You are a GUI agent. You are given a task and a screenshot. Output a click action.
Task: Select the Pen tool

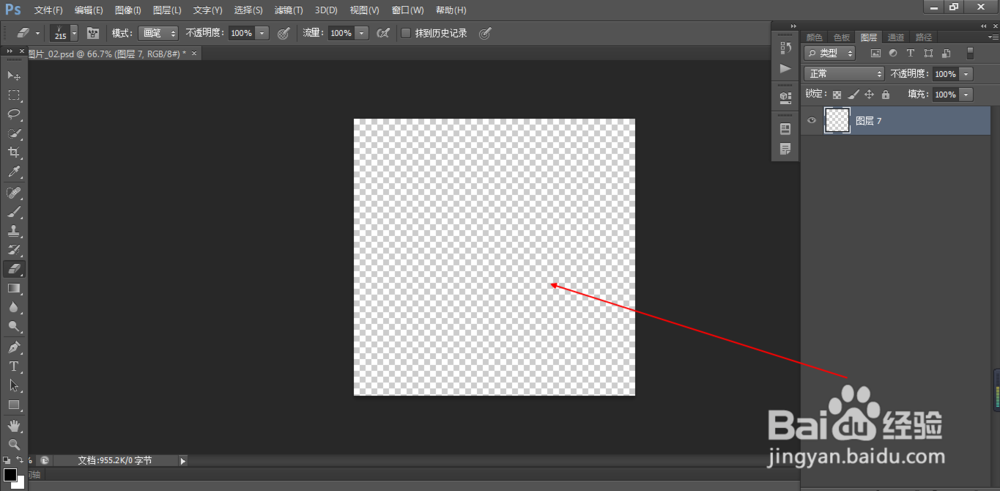(x=14, y=348)
